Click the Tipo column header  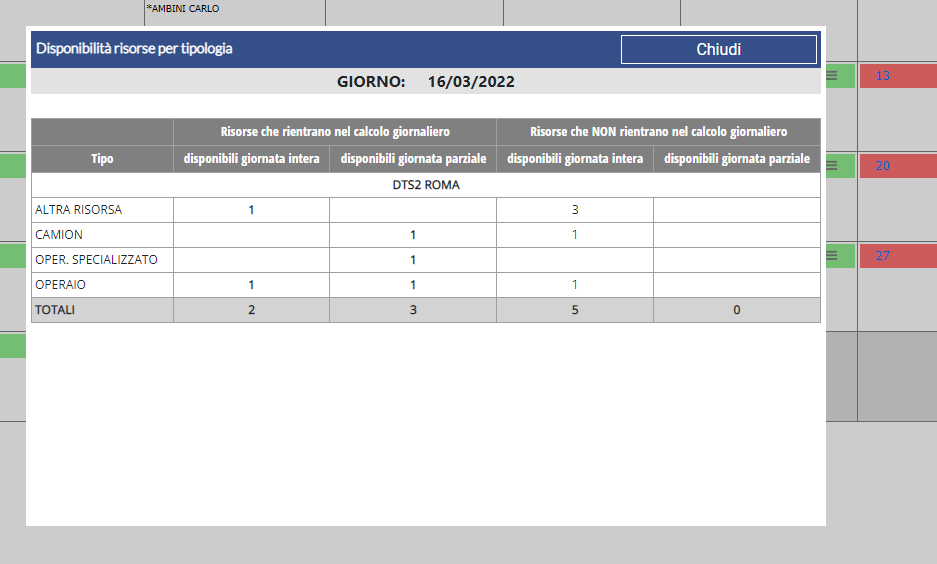(x=102, y=159)
